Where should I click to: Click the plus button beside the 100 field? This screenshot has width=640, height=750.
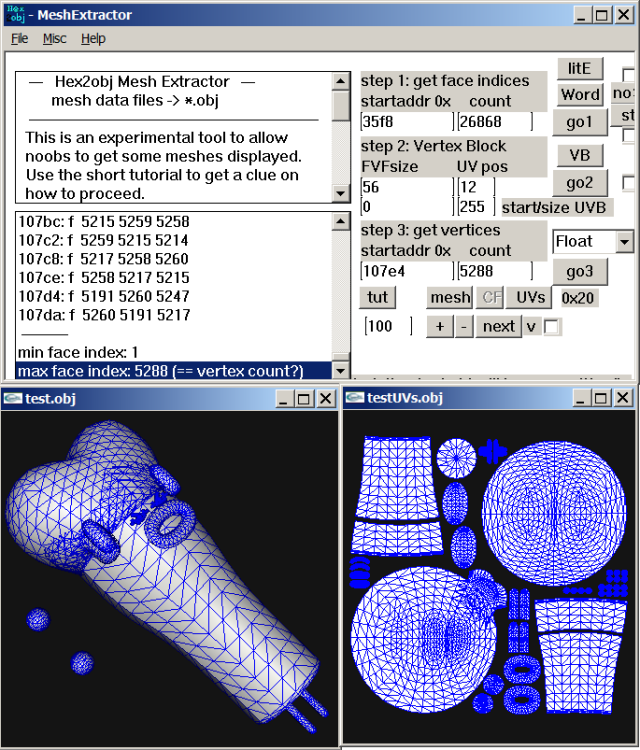440,327
